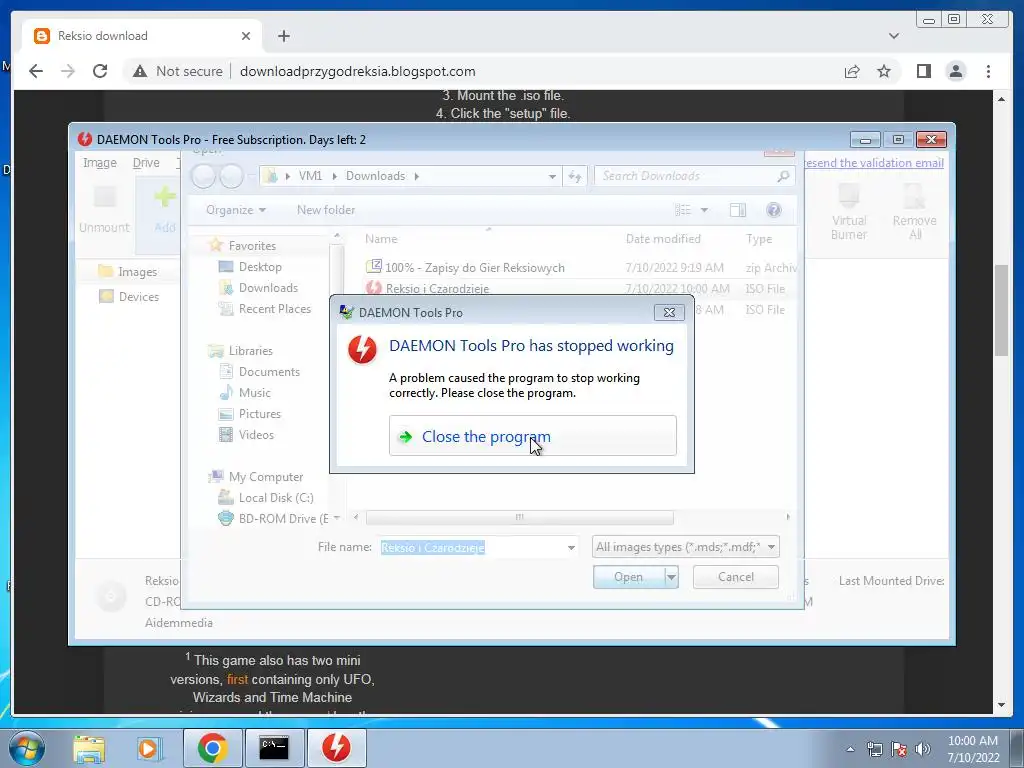
Task: Open Music library in navigation pane
Action: point(254,392)
